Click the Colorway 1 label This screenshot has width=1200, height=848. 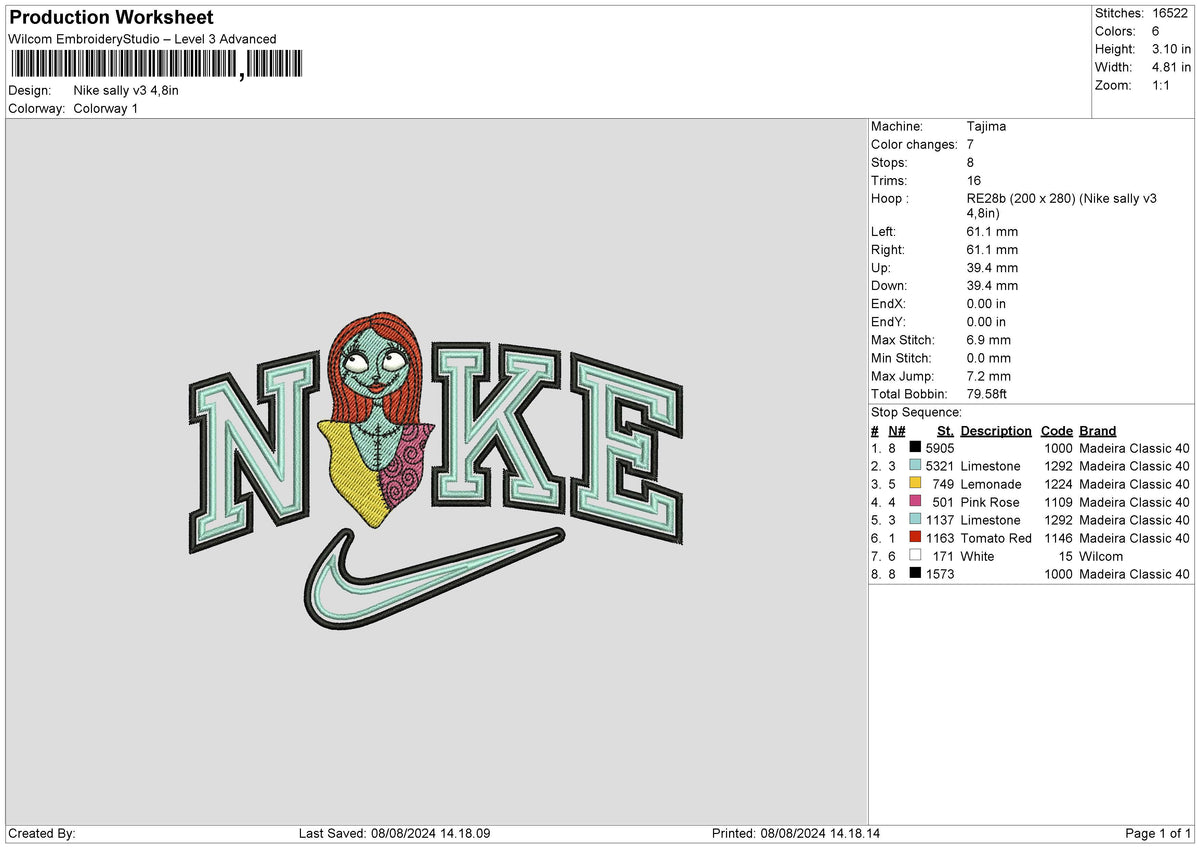105,108
